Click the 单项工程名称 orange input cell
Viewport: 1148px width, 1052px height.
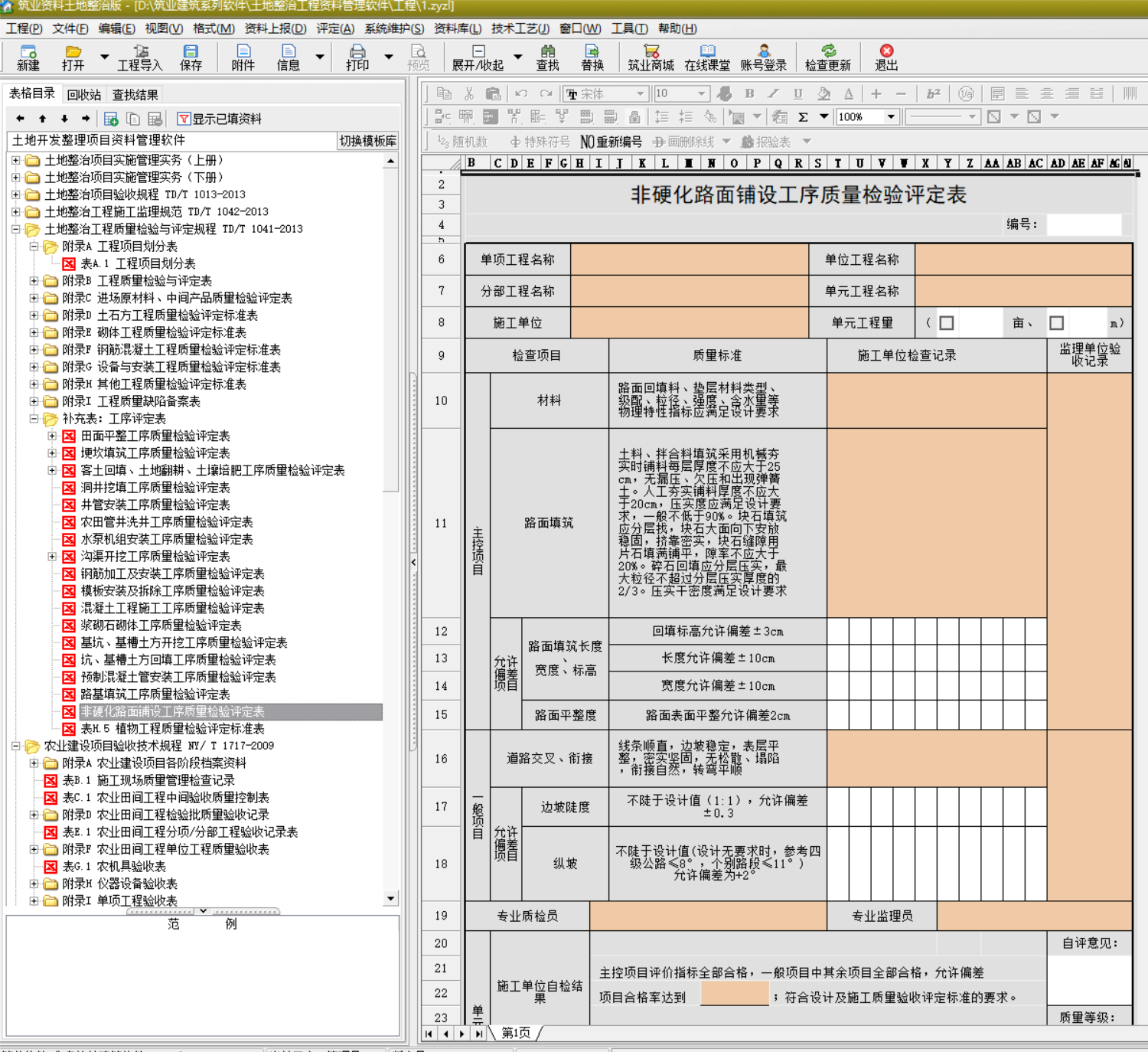[690, 260]
